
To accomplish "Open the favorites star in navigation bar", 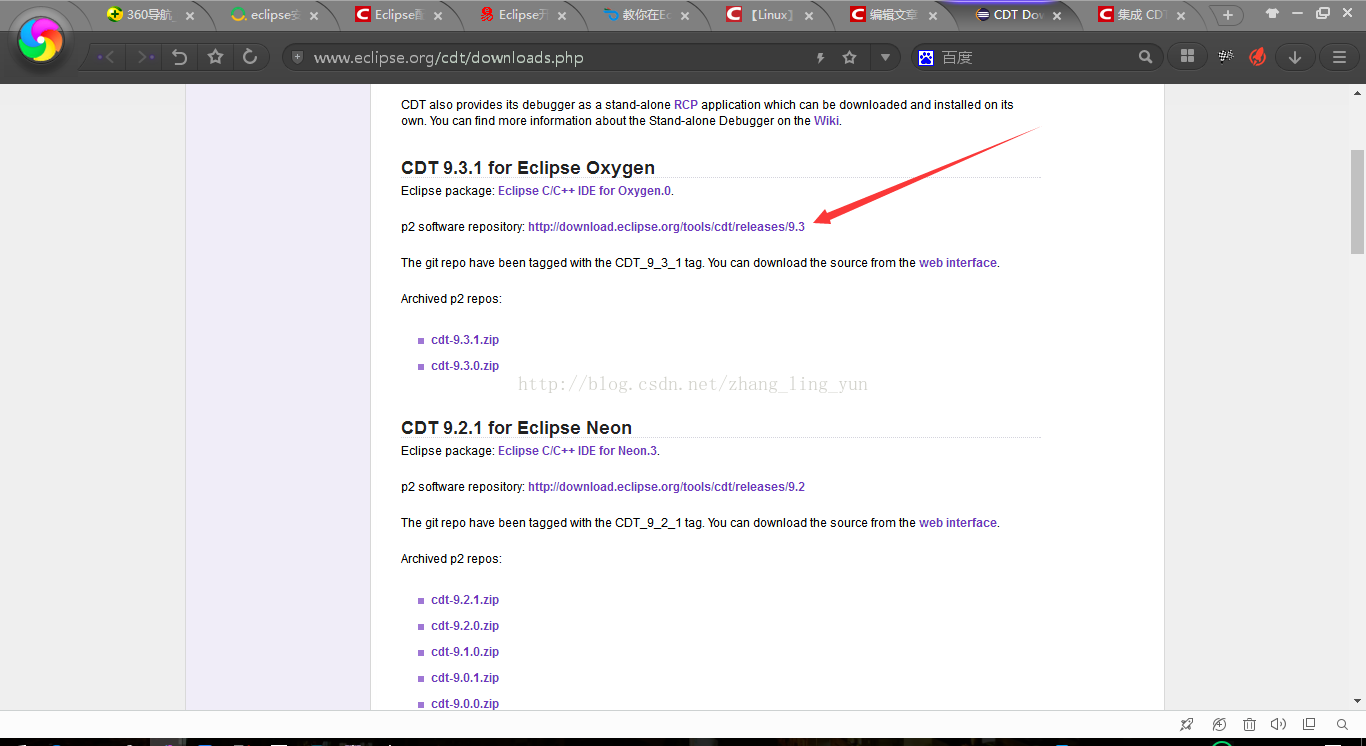I will 215,58.
